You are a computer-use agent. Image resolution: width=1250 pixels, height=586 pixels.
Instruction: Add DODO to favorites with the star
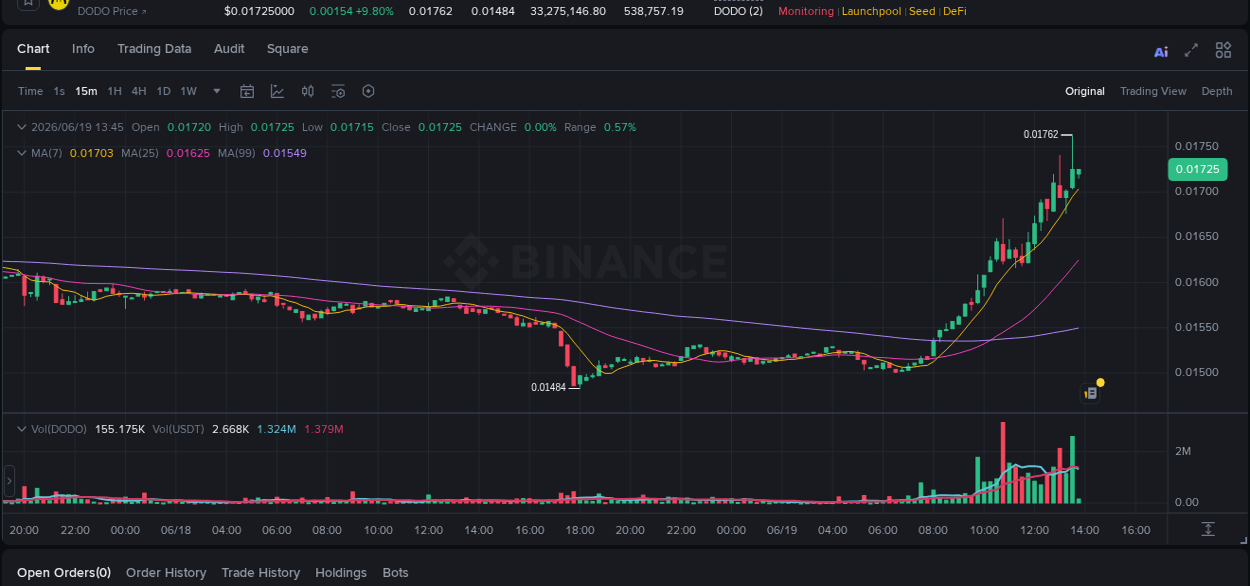[28, 3]
